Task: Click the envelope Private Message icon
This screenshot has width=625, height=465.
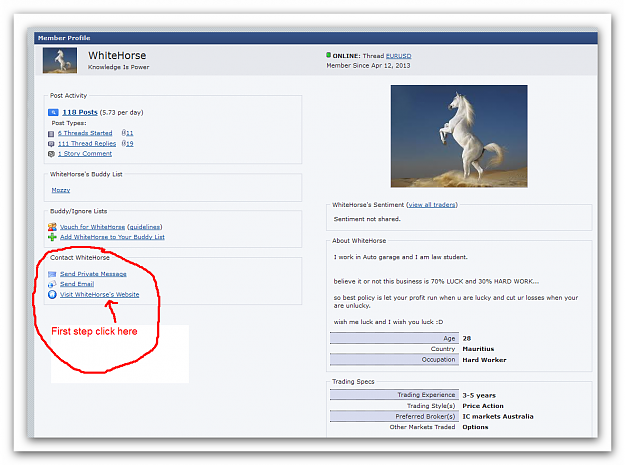Action: pyautogui.click(x=52, y=274)
